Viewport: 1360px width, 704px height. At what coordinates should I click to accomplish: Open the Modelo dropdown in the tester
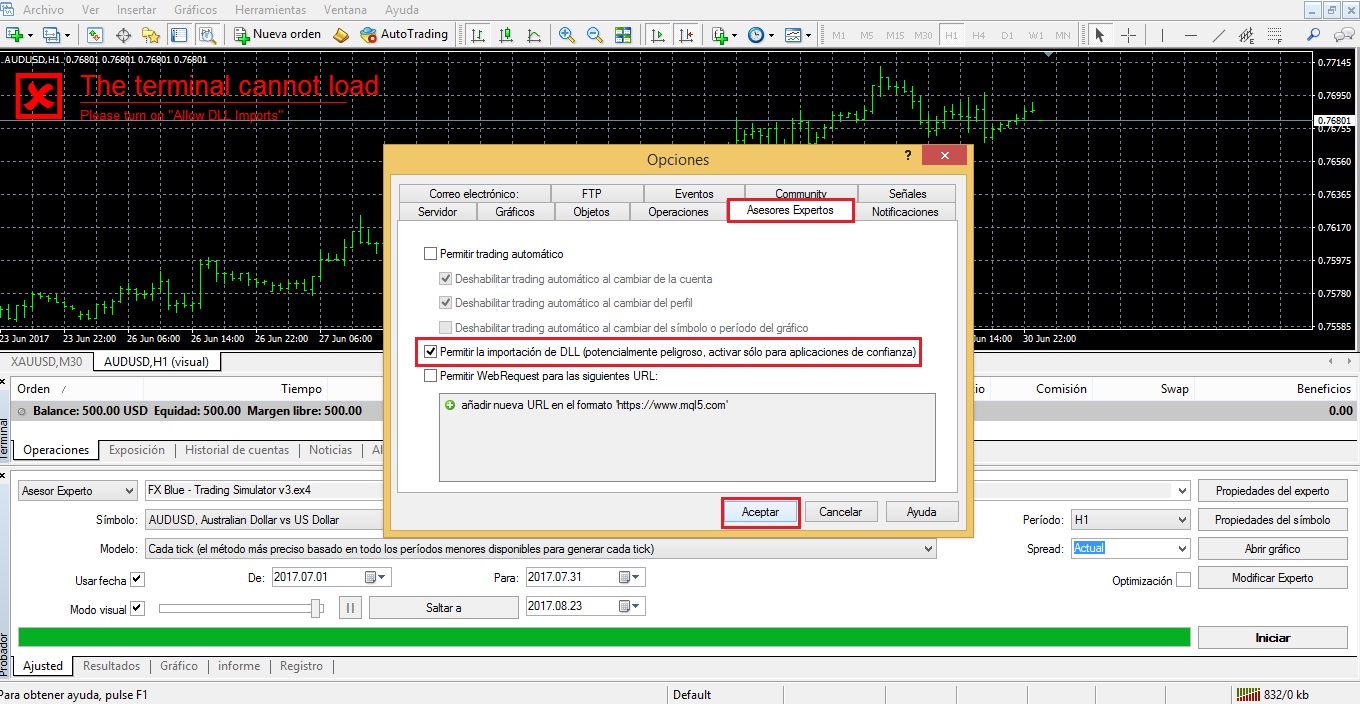tap(927, 548)
